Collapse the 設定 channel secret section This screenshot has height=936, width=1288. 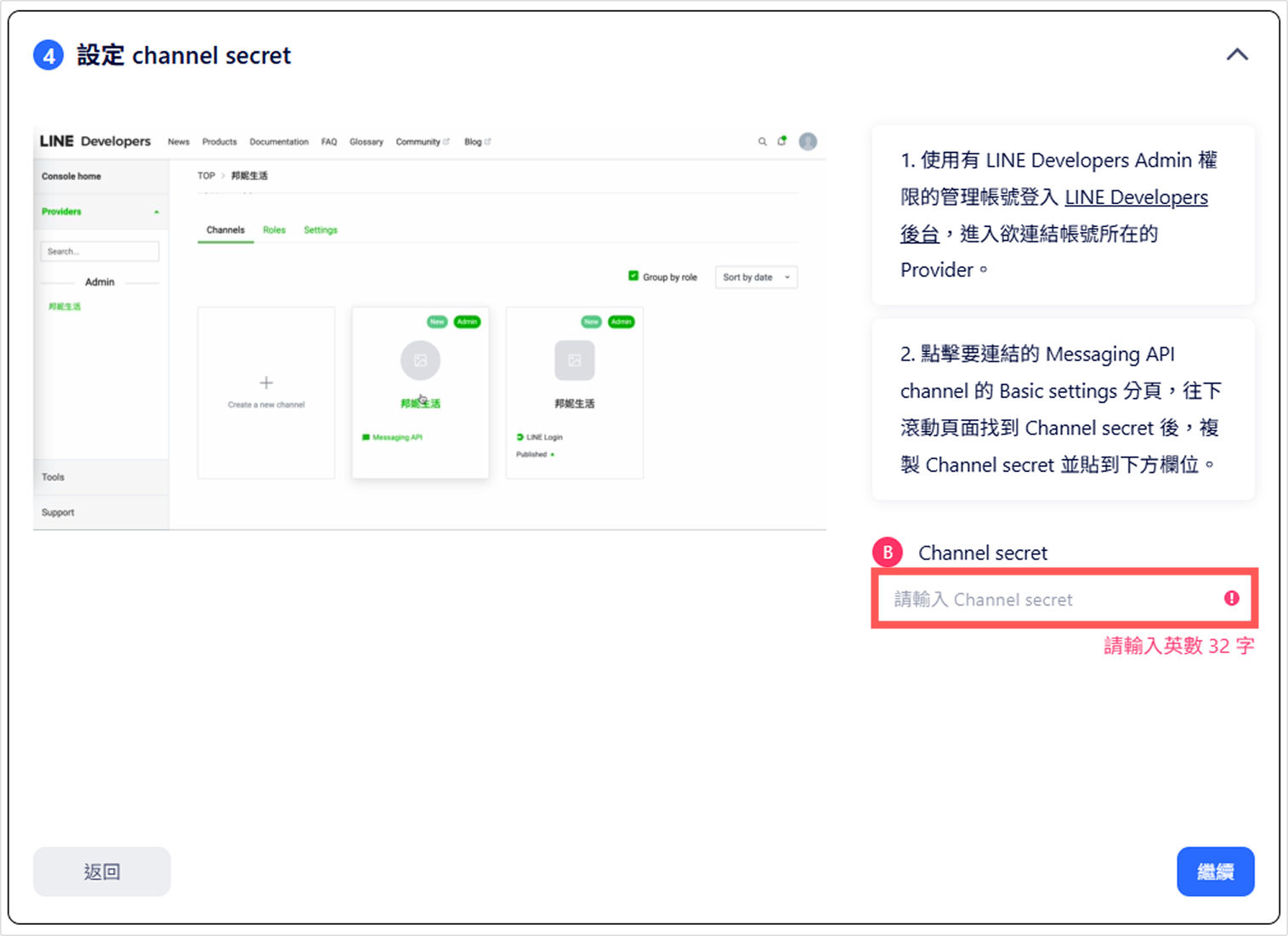point(1237,55)
